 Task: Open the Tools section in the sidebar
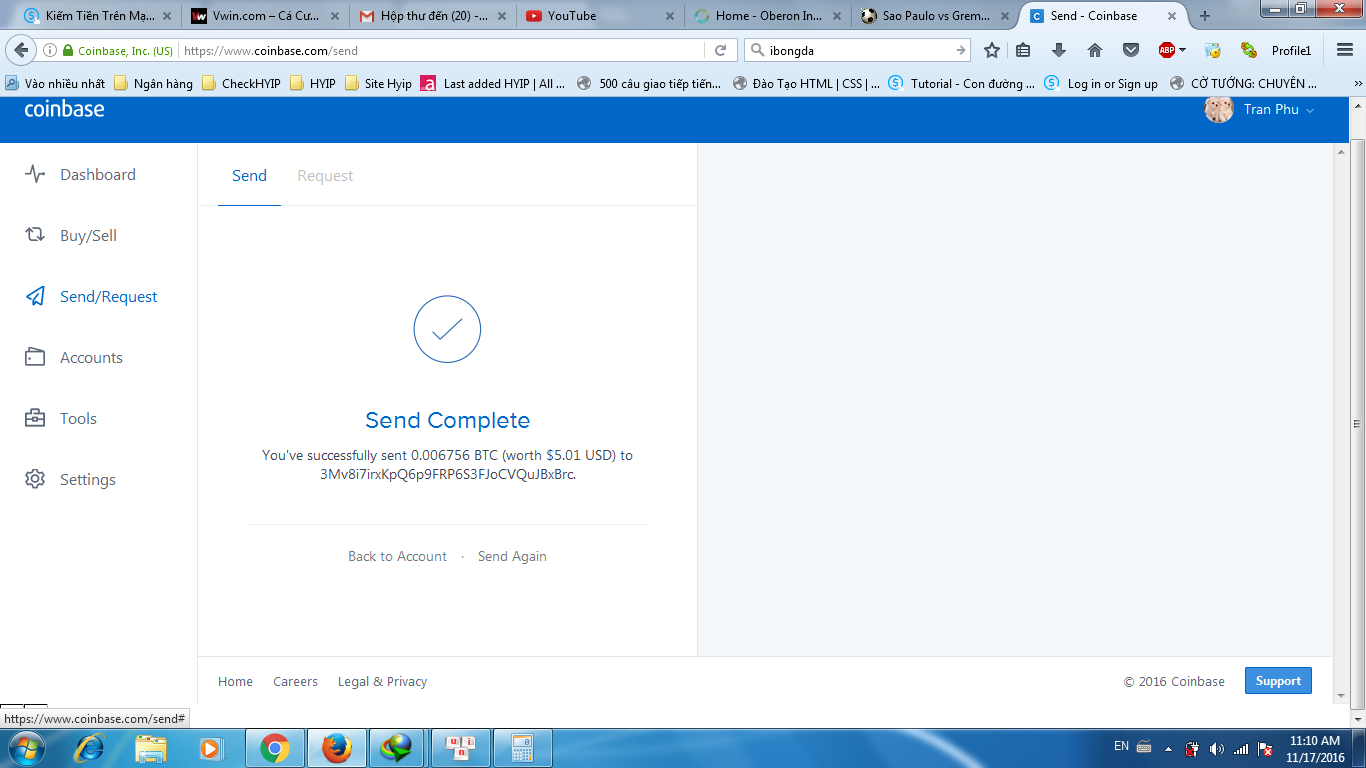61,419
